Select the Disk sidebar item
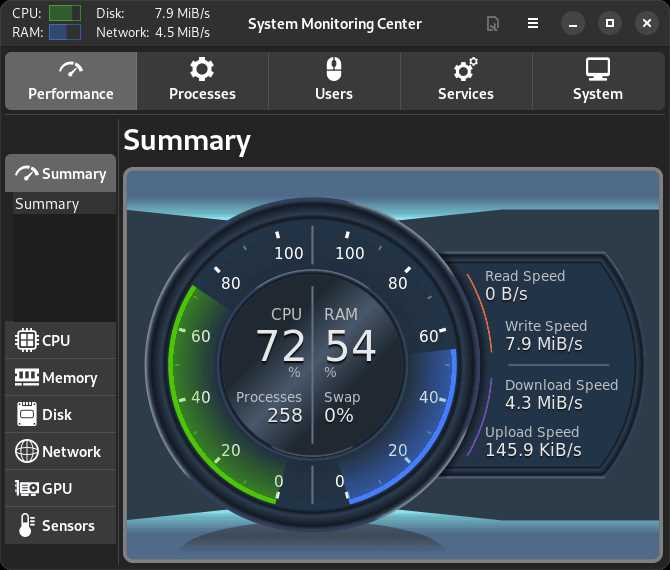Viewport: 670px width, 570px height. point(60,414)
